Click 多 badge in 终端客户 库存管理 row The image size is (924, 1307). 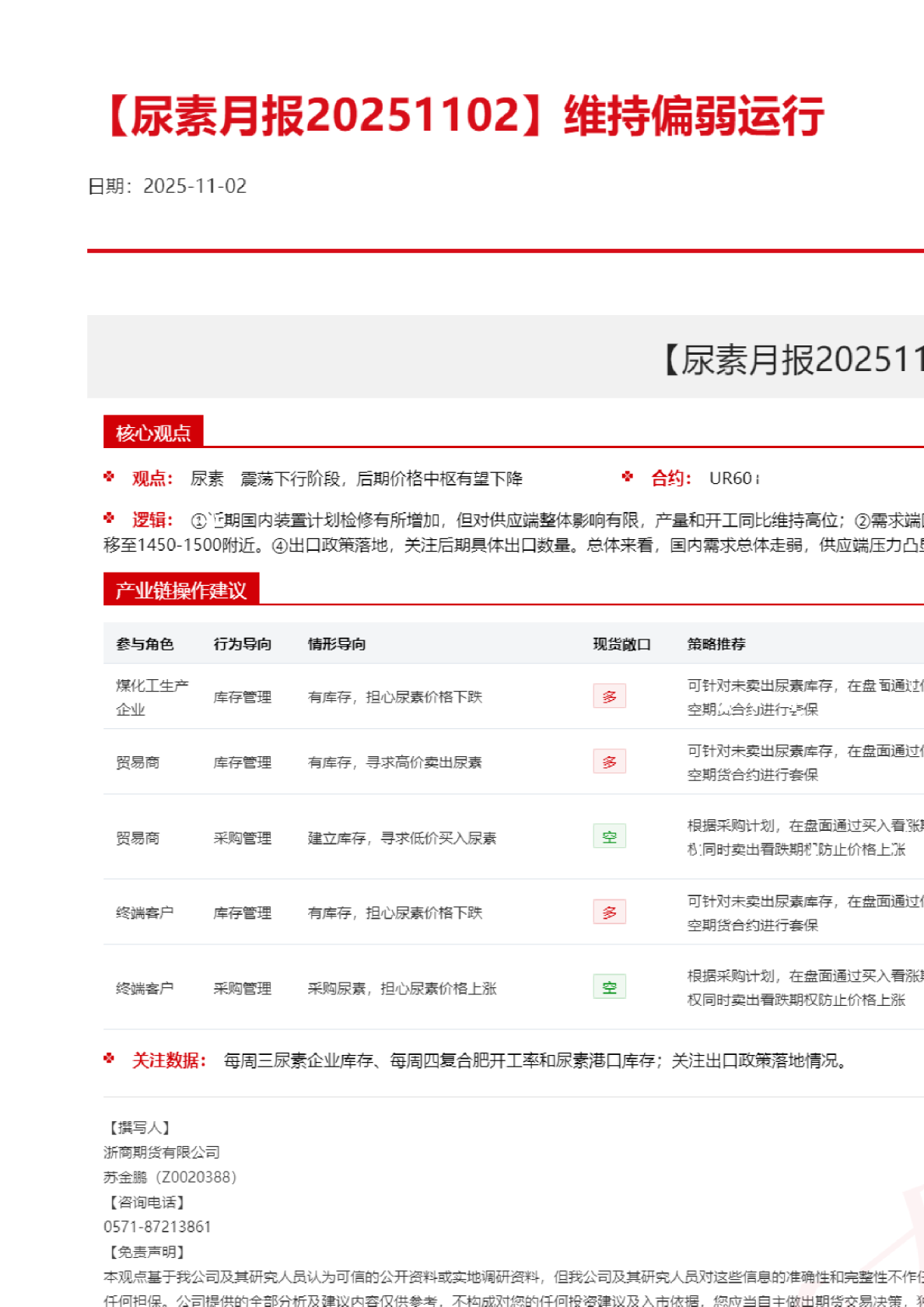point(609,912)
